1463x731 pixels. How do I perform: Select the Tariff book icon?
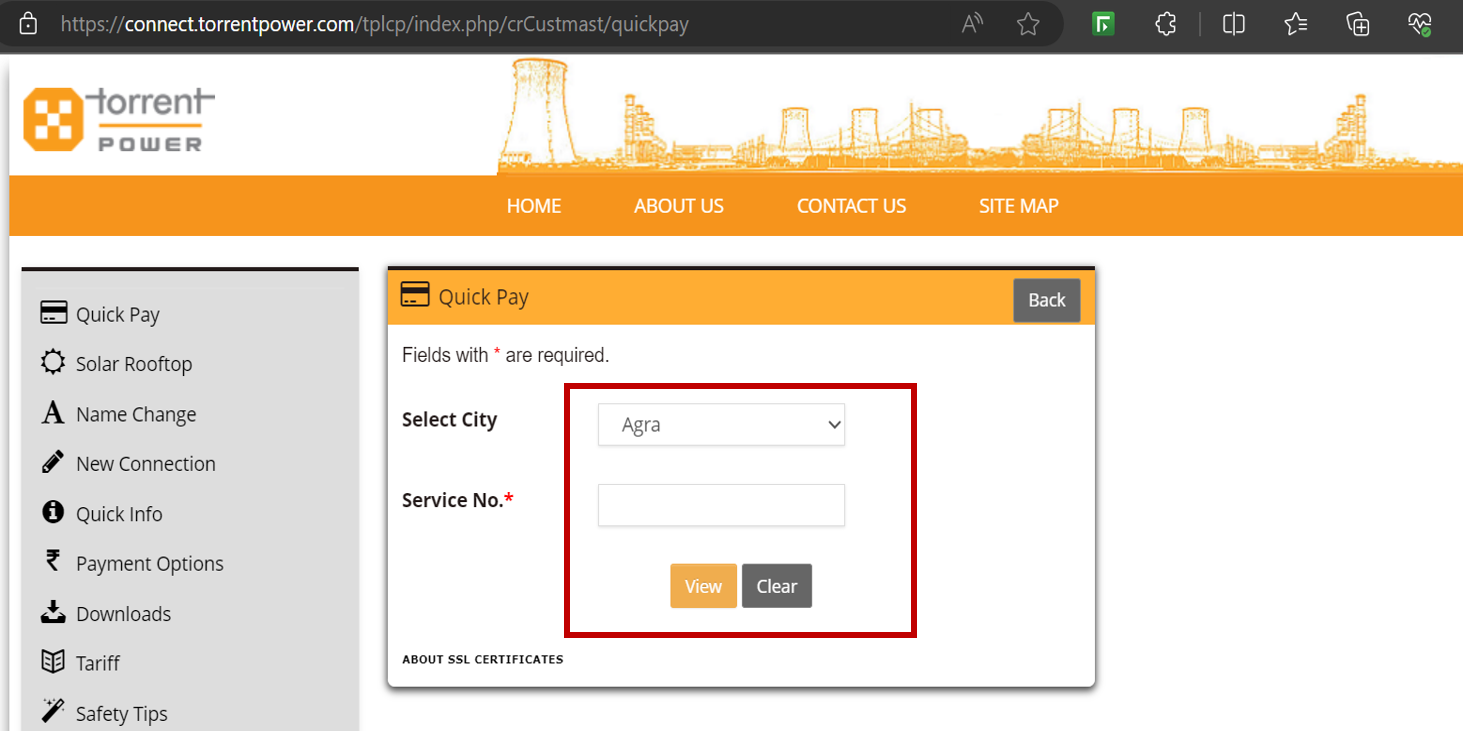coord(52,662)
